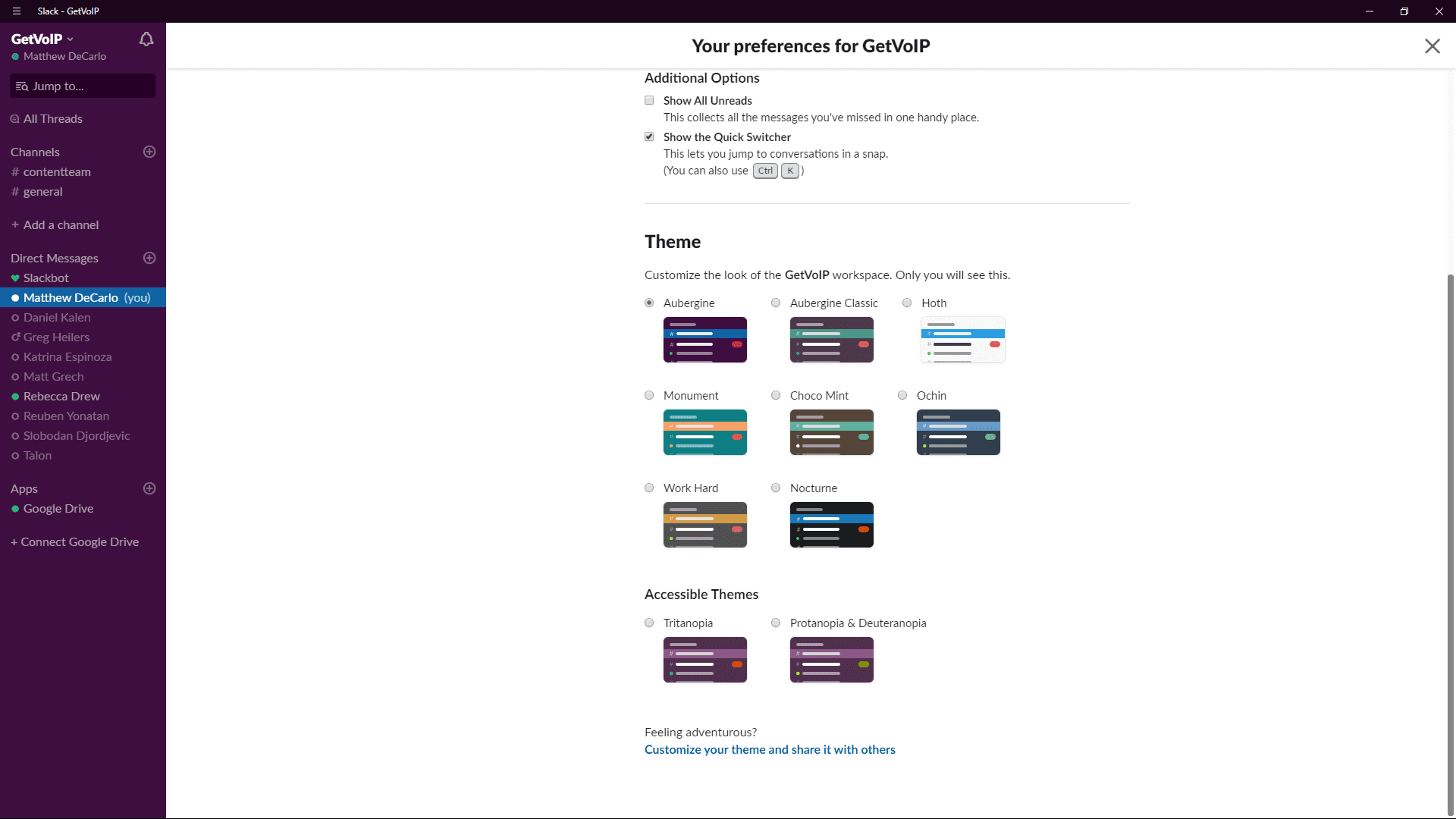Click the Jump to search field
1456x819 pixels.
click(x=83, y=86)
